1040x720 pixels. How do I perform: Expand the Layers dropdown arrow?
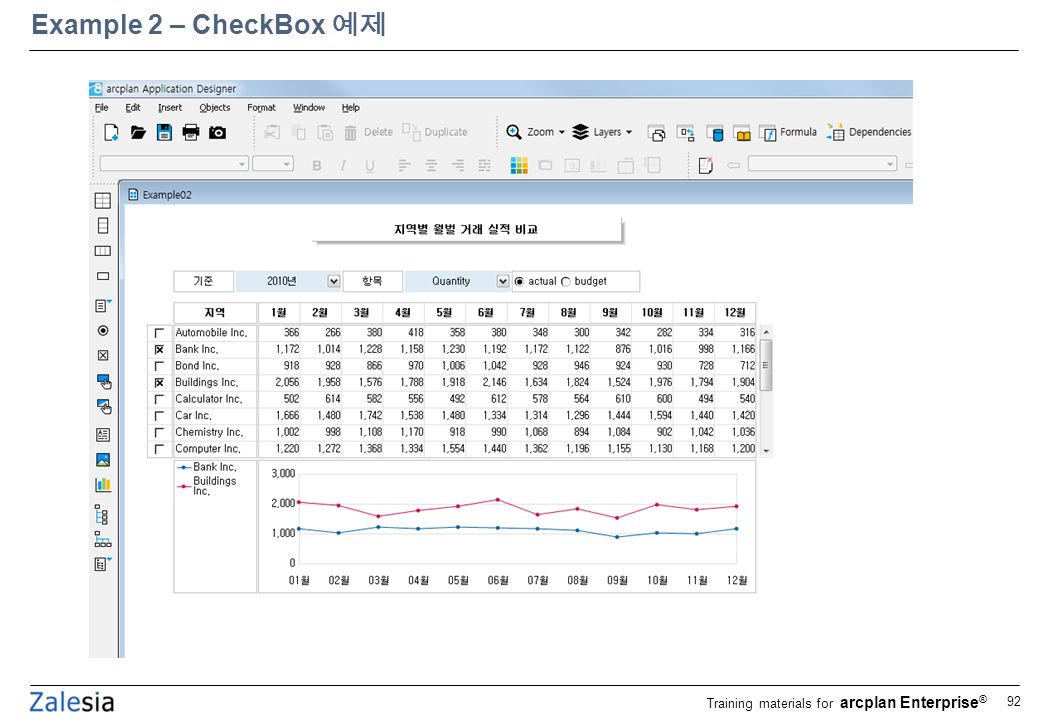tap(629, 132)
